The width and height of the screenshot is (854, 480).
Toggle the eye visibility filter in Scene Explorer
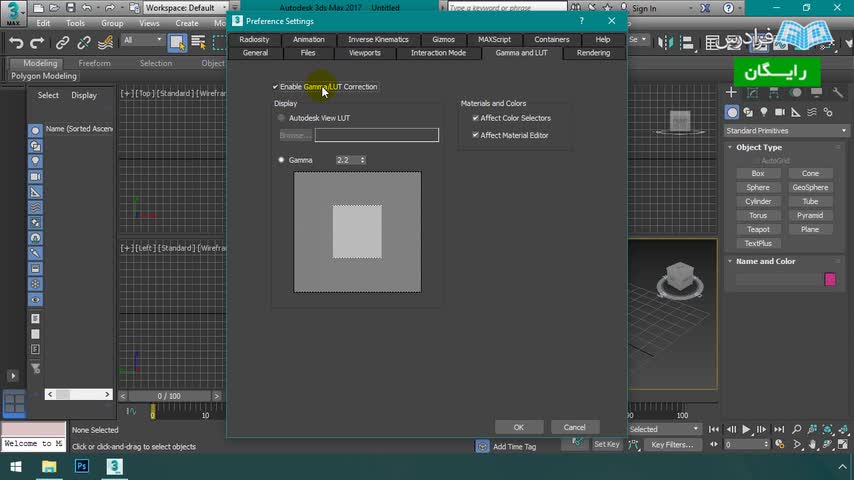pyautogui.click(x=35, y=300)
